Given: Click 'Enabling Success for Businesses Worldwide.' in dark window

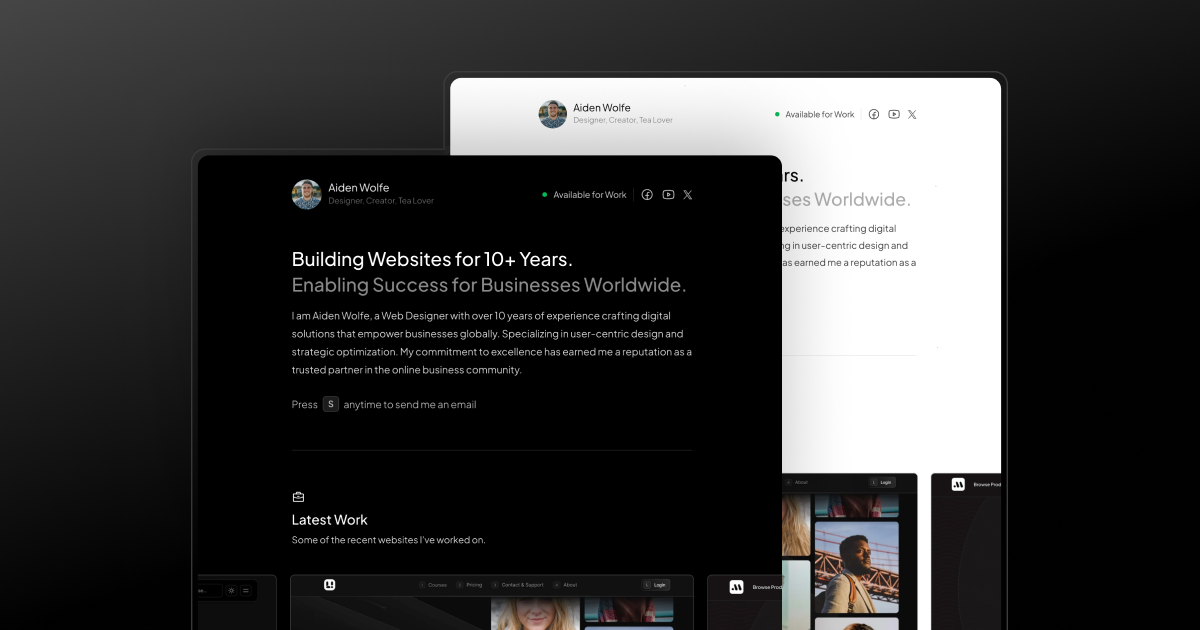Looking at the screenshot, I should pos(489,285).
